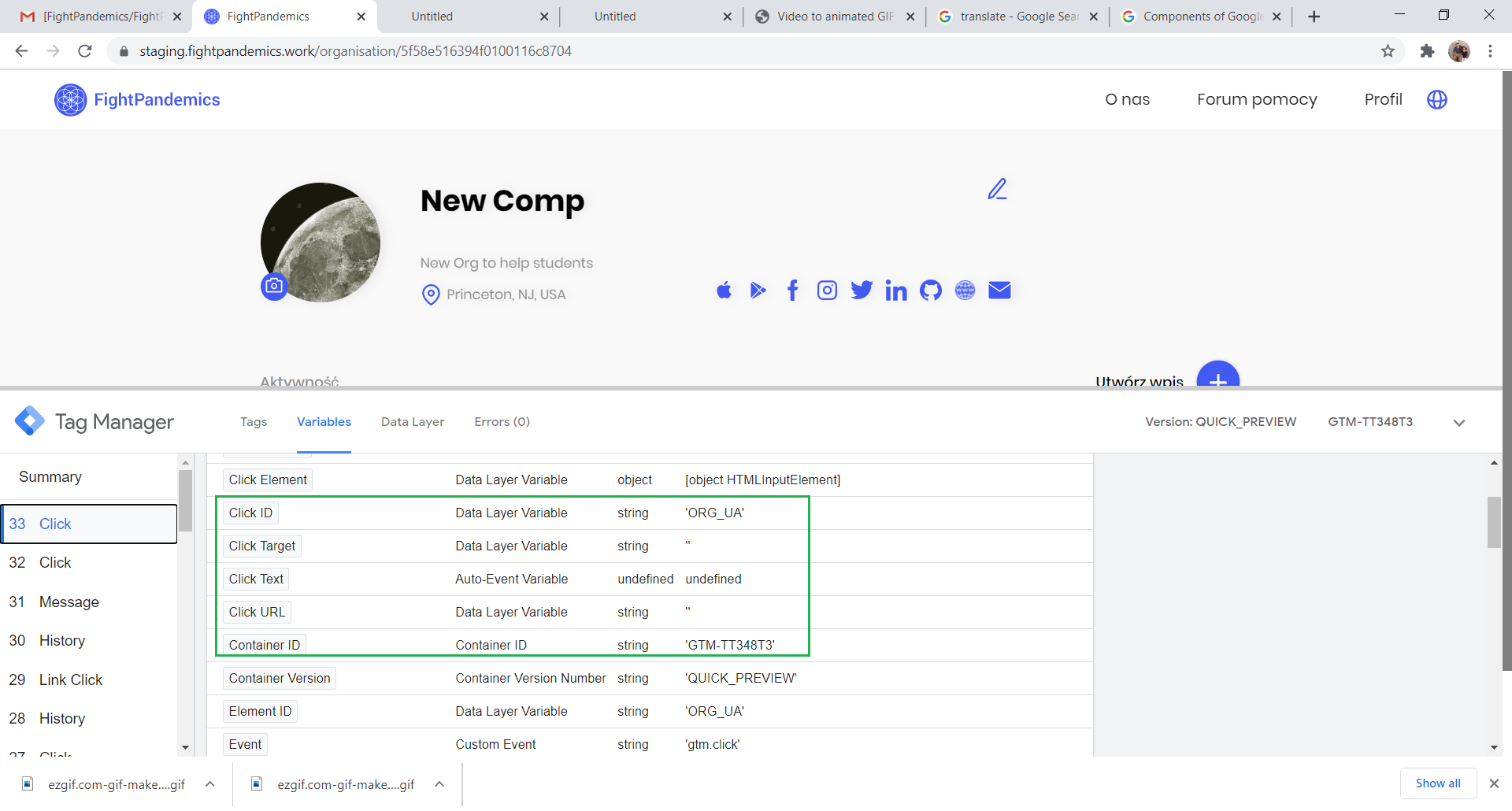
Task: Open the organisation website globe icon
Action: (x=965, y=291)
